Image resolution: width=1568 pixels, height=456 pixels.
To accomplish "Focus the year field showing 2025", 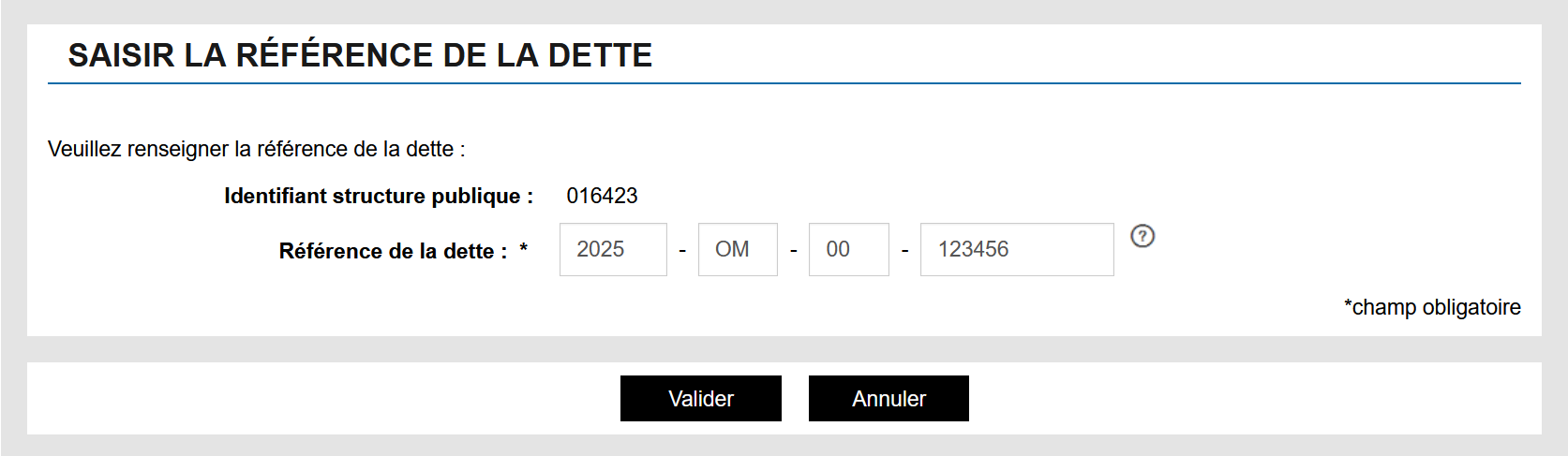I will (613, 249).
